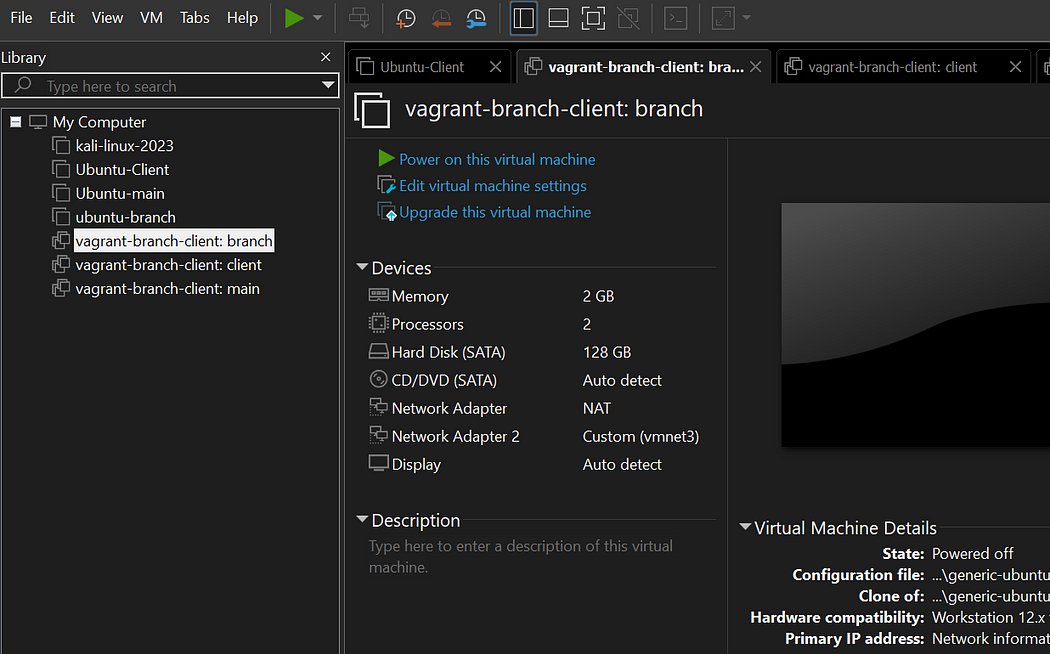Image resolution: width=1050 pixels, height=654 pixels.
Task: Open the stretch options dropdown arrow
Action: 747,18
